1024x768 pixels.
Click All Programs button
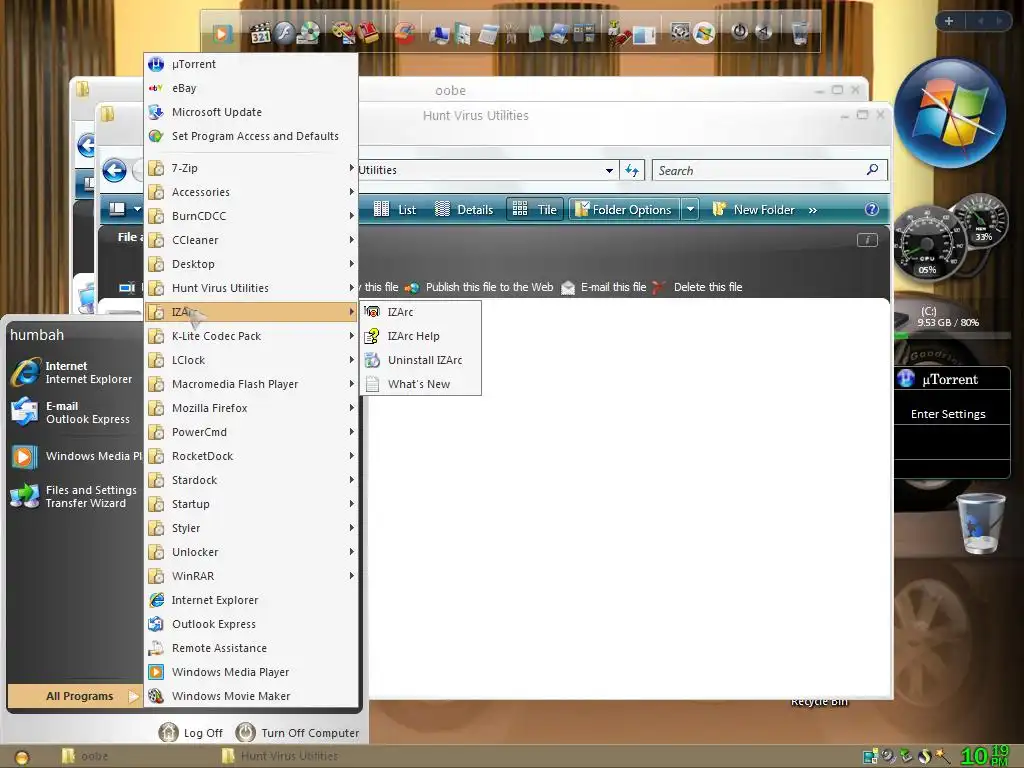pyautogui.click(x=75, y=696)
